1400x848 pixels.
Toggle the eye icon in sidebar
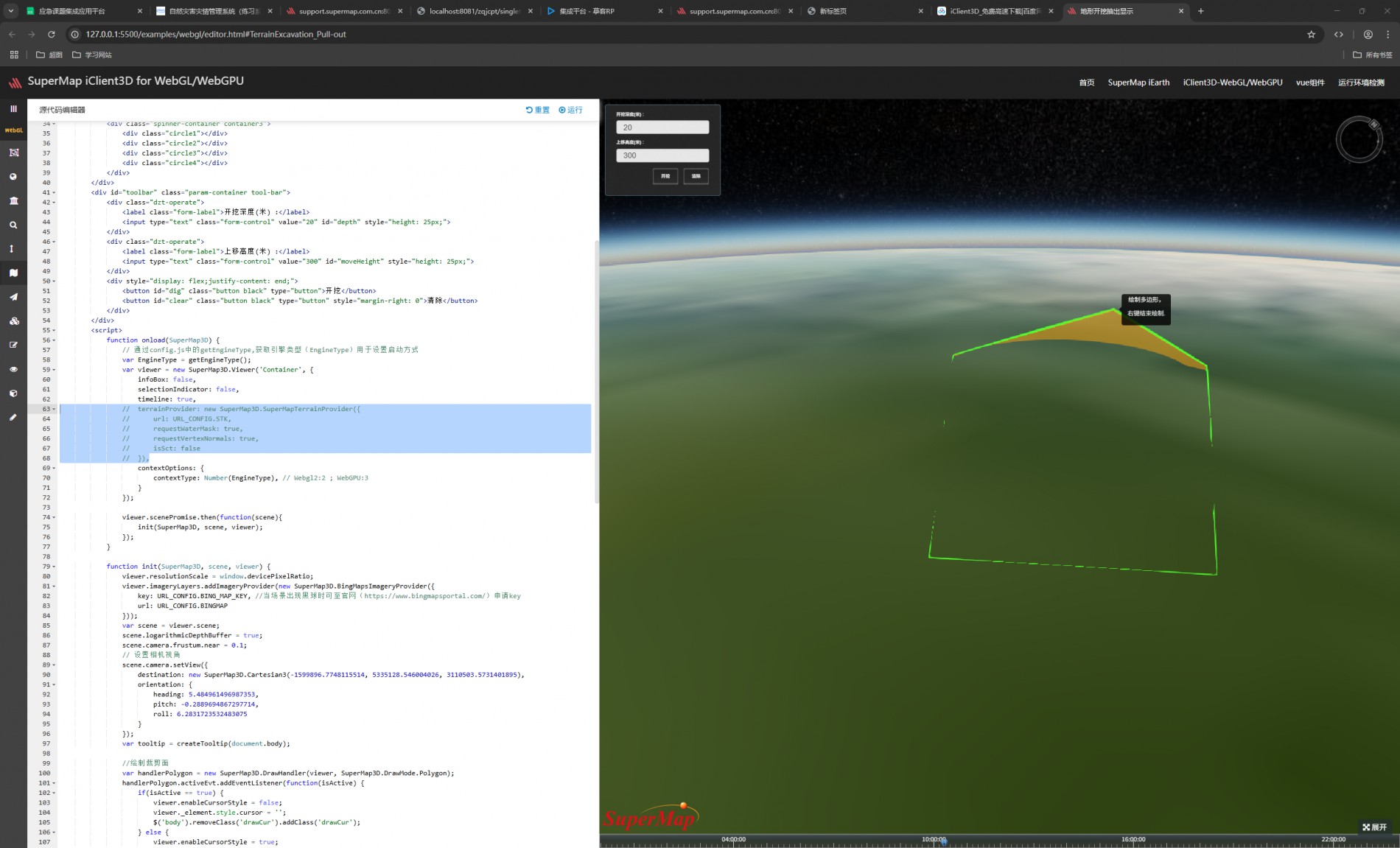click(13, 369)
